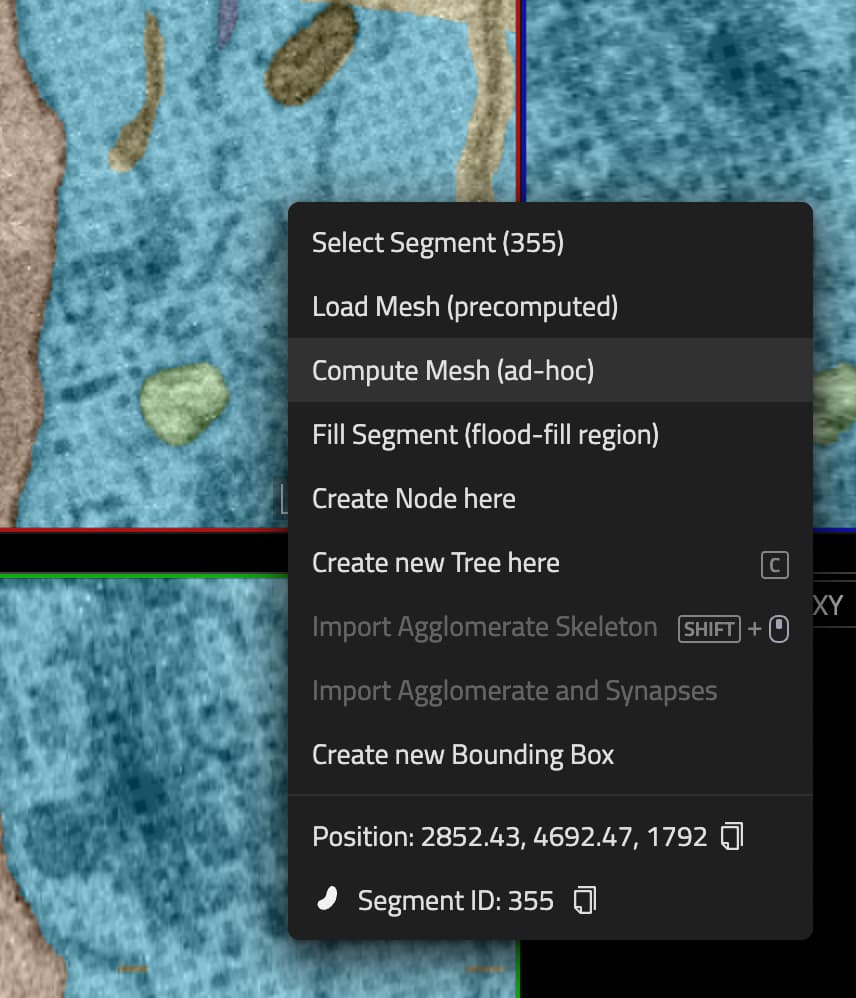Click the Position coordinates text
This screenshot has width=856, height=998.
point(510,836)
